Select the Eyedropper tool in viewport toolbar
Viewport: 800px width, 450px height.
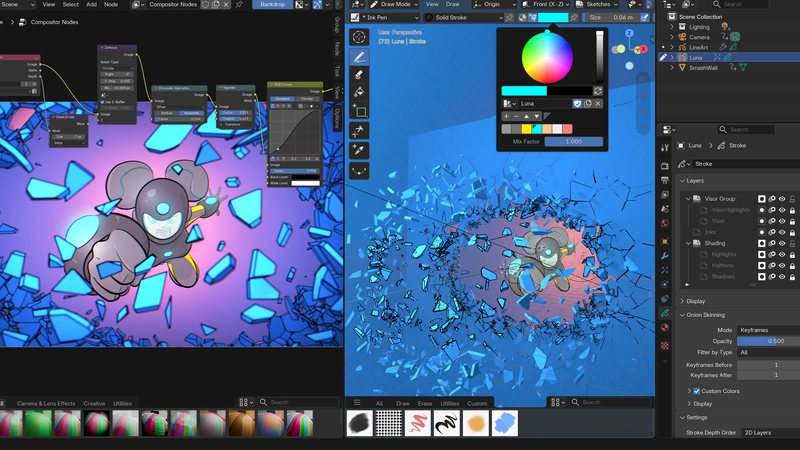(359, 150)
